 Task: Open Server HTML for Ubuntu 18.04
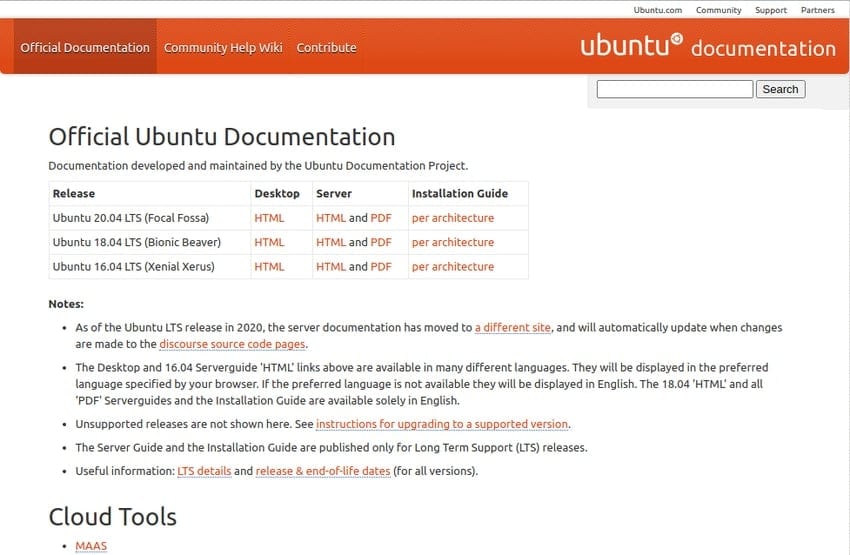click(x=331, y=242)
